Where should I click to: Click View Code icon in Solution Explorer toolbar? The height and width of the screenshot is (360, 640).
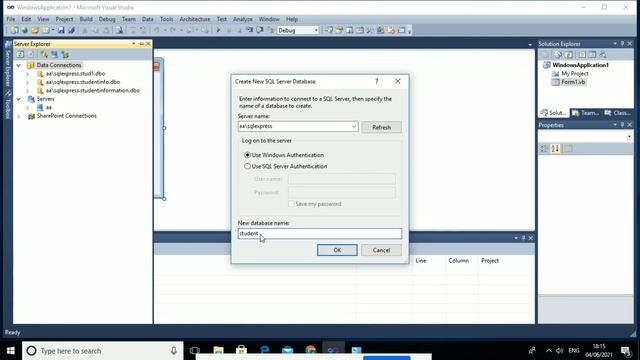pyautogui.click(x=582, y=54)
